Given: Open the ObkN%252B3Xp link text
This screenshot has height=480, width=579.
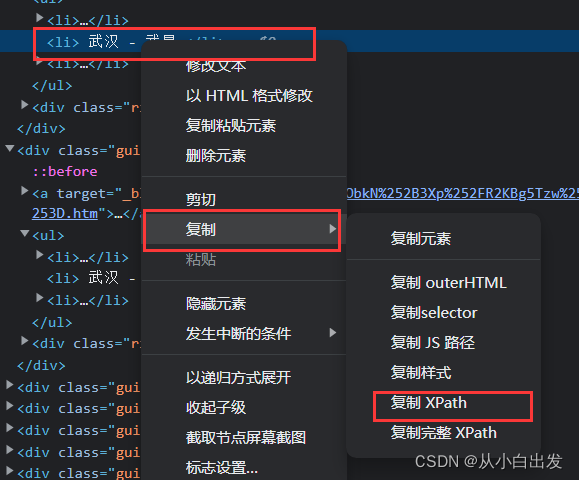Looking at the screenshot, I should [463, 193].
